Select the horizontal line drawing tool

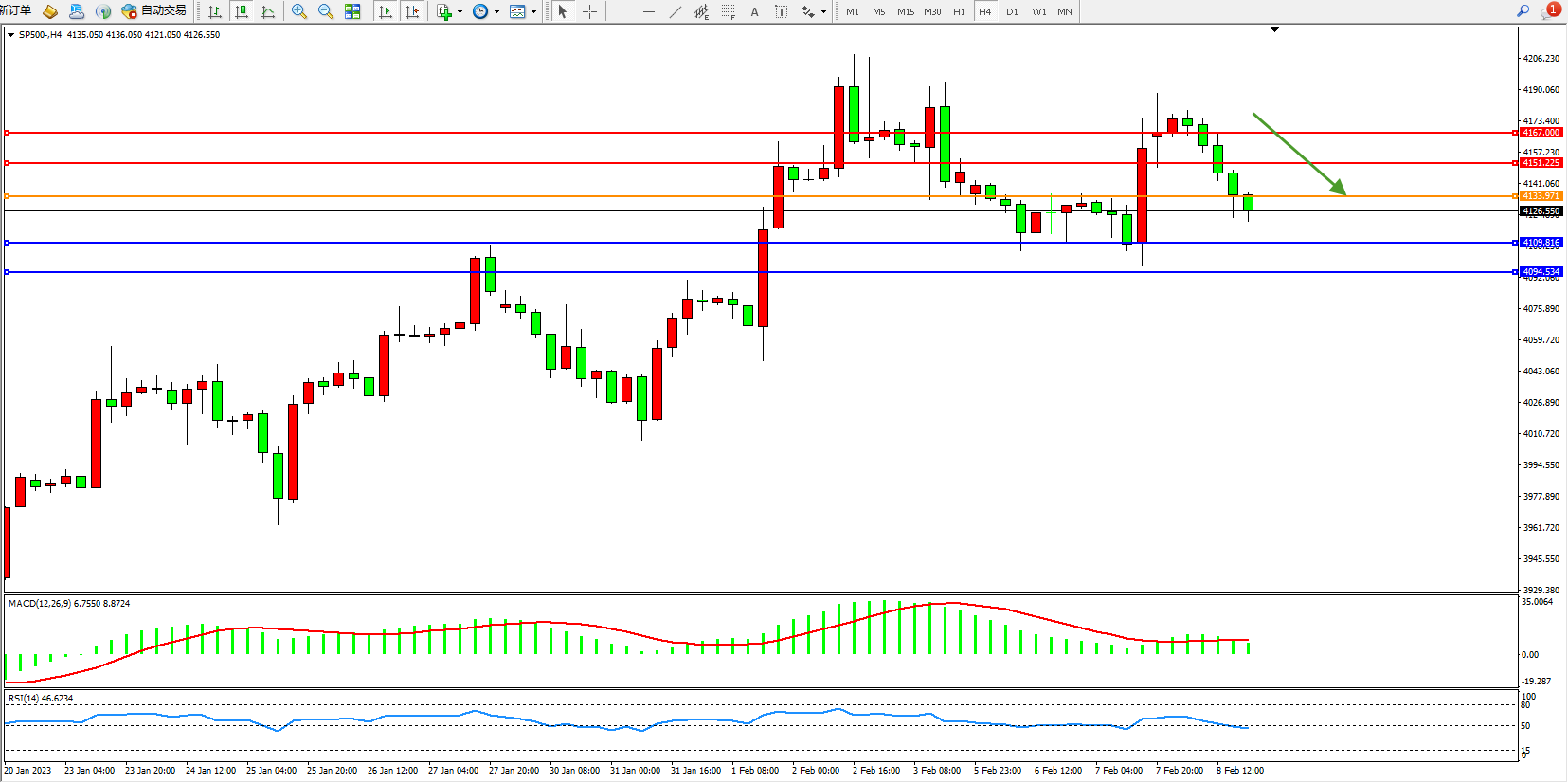pyautogui.click(x=648, y=11)
